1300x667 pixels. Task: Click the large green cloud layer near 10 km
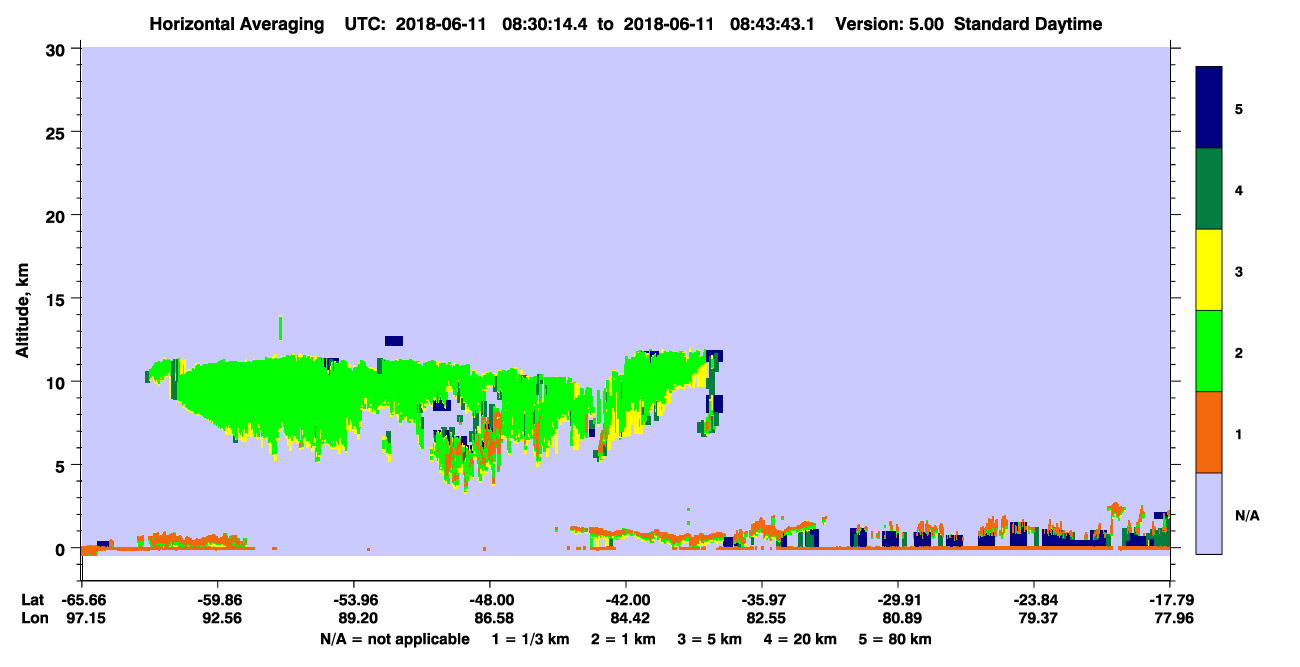coord(320,400)
